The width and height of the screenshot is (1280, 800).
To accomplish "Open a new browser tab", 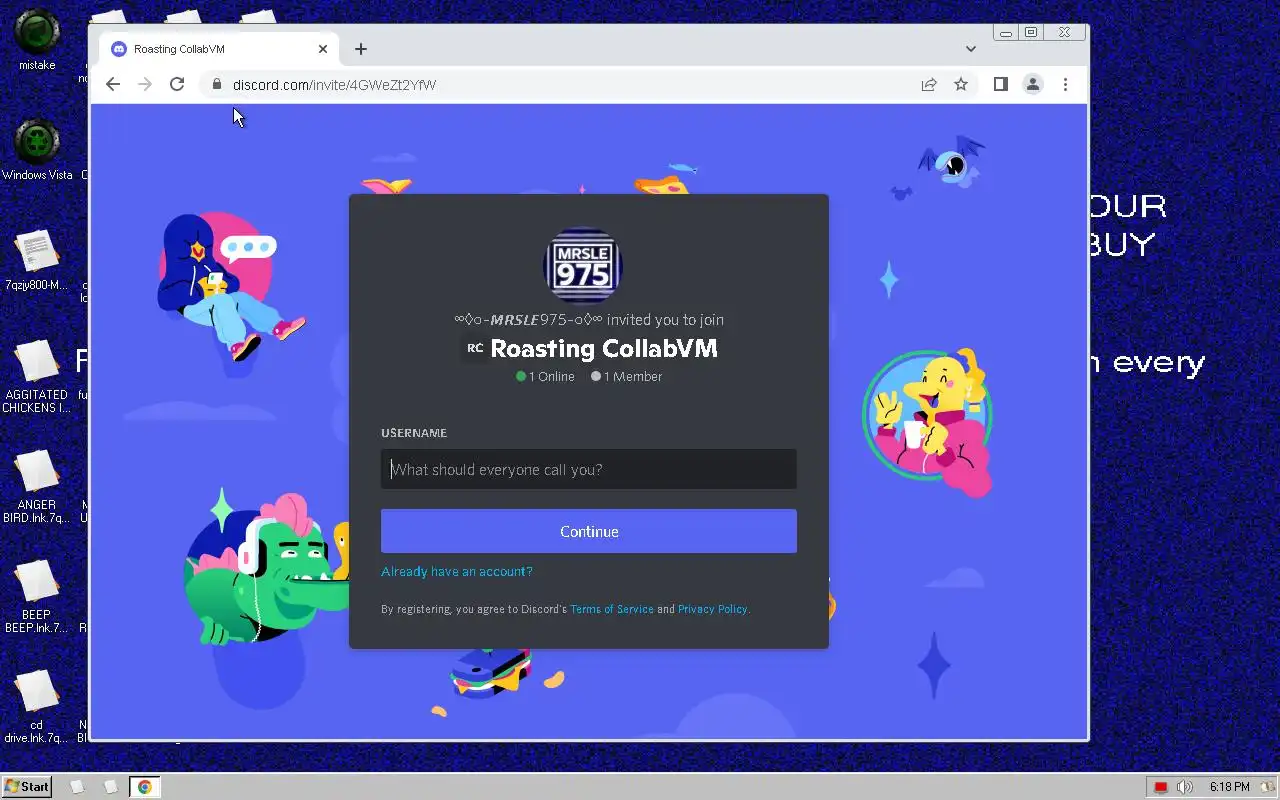I will (x=361, y=49).
